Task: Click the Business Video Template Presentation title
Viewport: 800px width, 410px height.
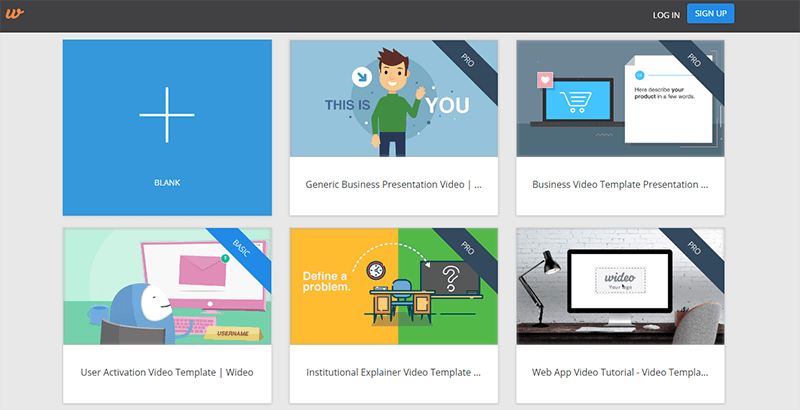Action: coord(620,185)
